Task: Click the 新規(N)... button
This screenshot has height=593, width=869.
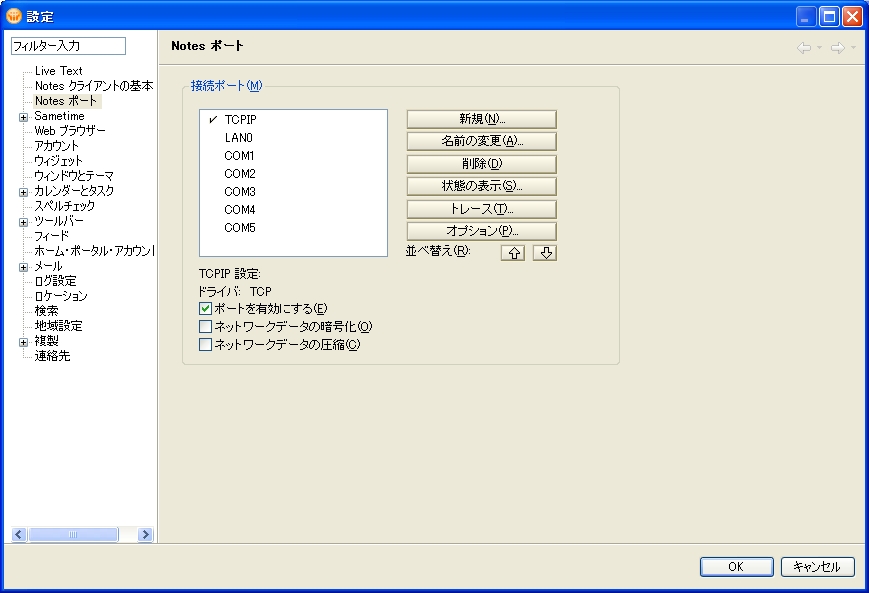Action: 482,119
